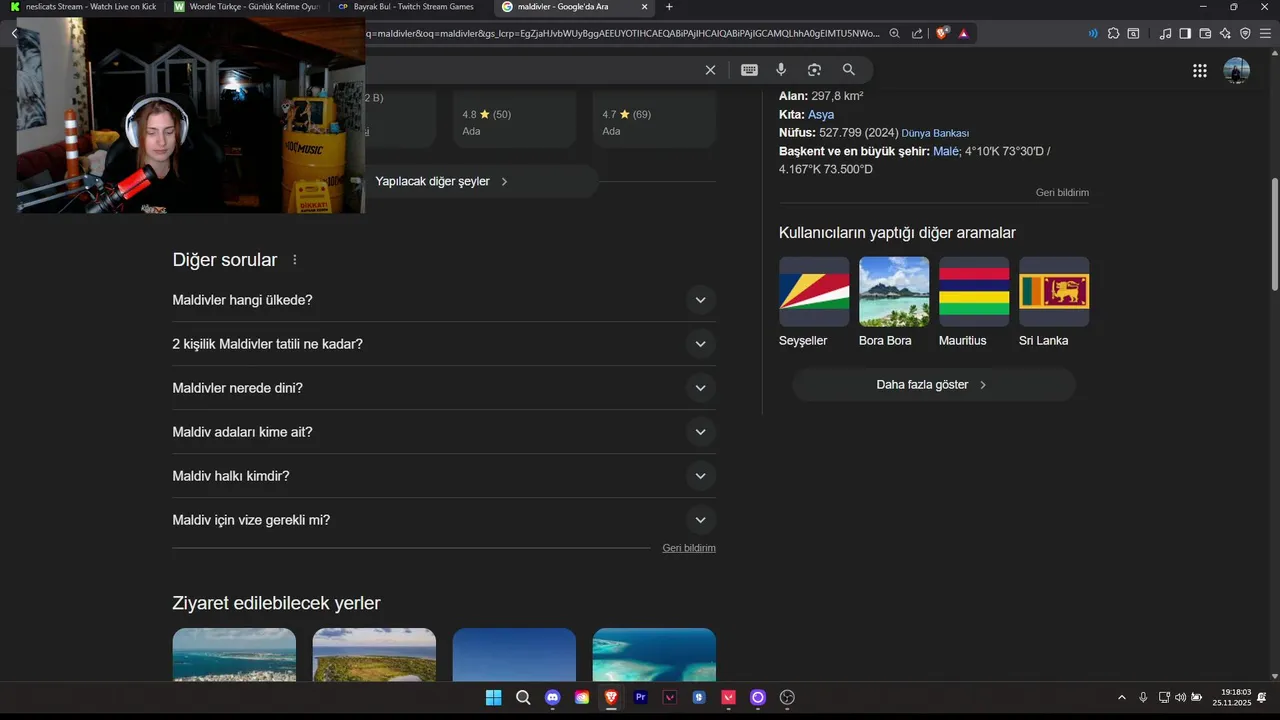Screen dimensions: 1280x720
Task: Open the Windows Start menu
Action: point(493,697)
